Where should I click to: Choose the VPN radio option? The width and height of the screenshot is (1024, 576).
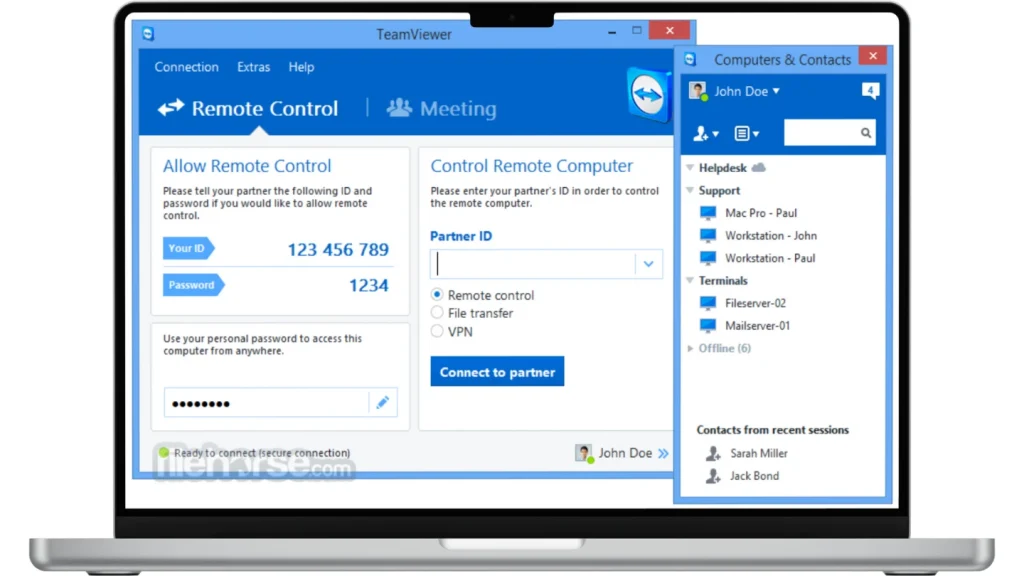(437, 331)
